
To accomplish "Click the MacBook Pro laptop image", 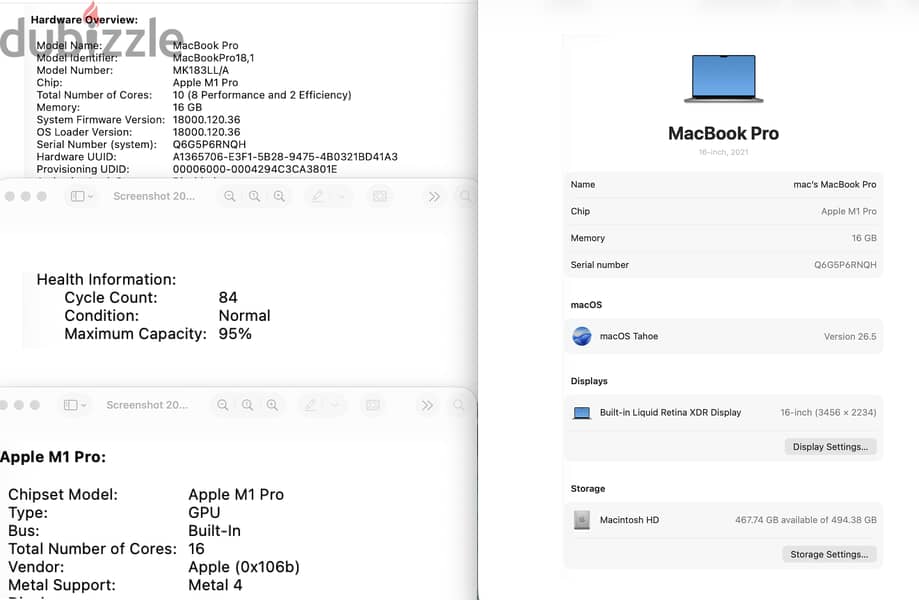I will point(724,79).
